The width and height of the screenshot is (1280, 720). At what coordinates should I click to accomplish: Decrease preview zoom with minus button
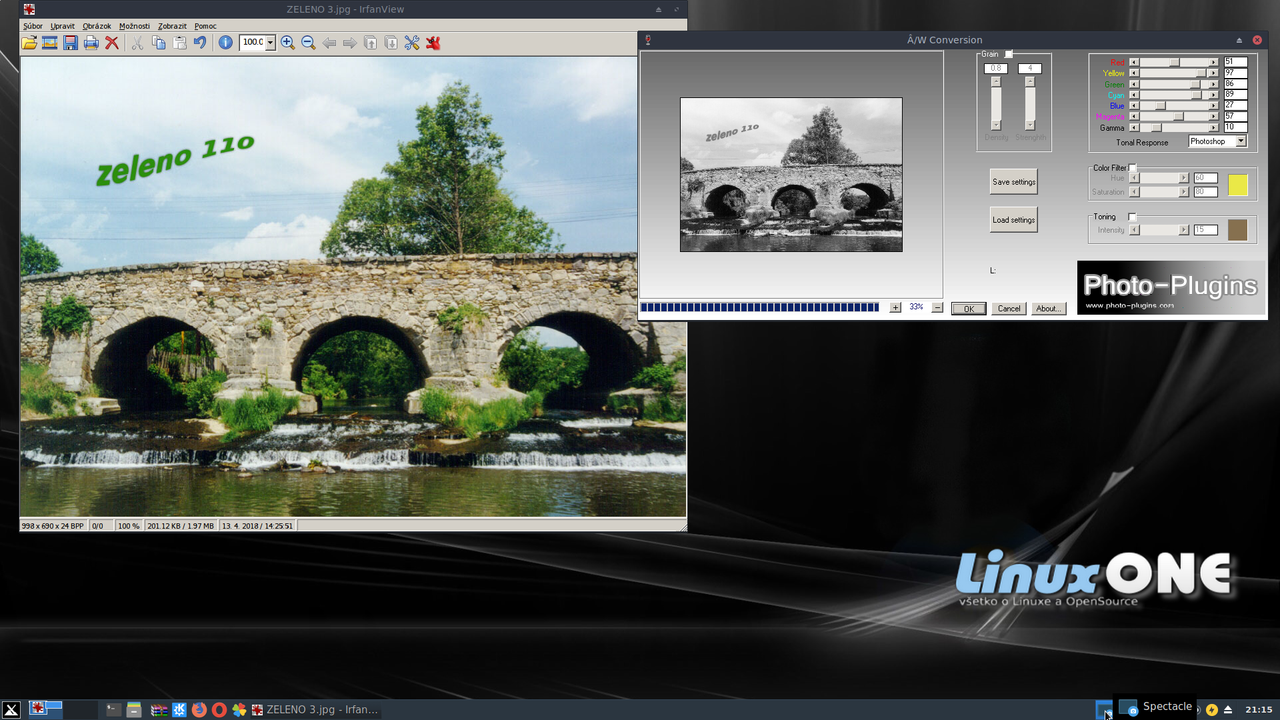coord(937,307)
